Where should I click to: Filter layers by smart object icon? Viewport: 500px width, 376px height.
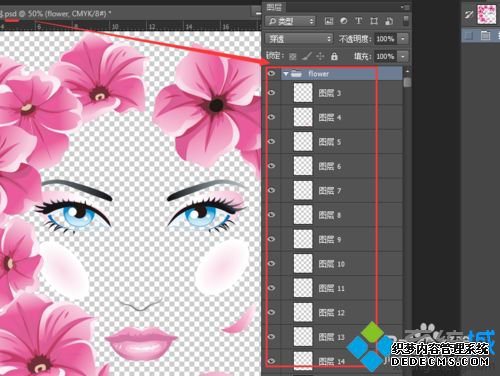(389, 21)
